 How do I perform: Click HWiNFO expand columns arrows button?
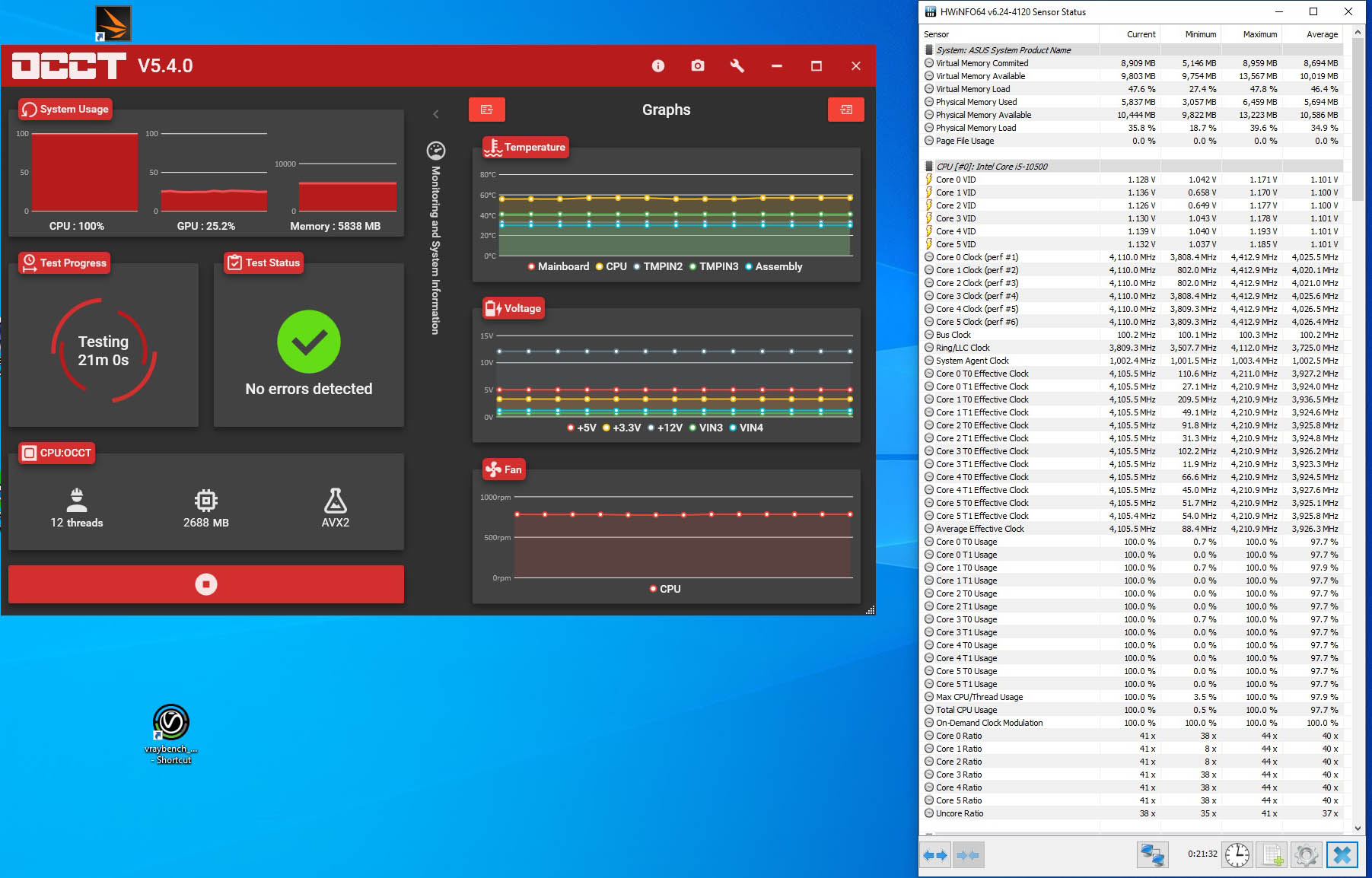tap(935, 855)
